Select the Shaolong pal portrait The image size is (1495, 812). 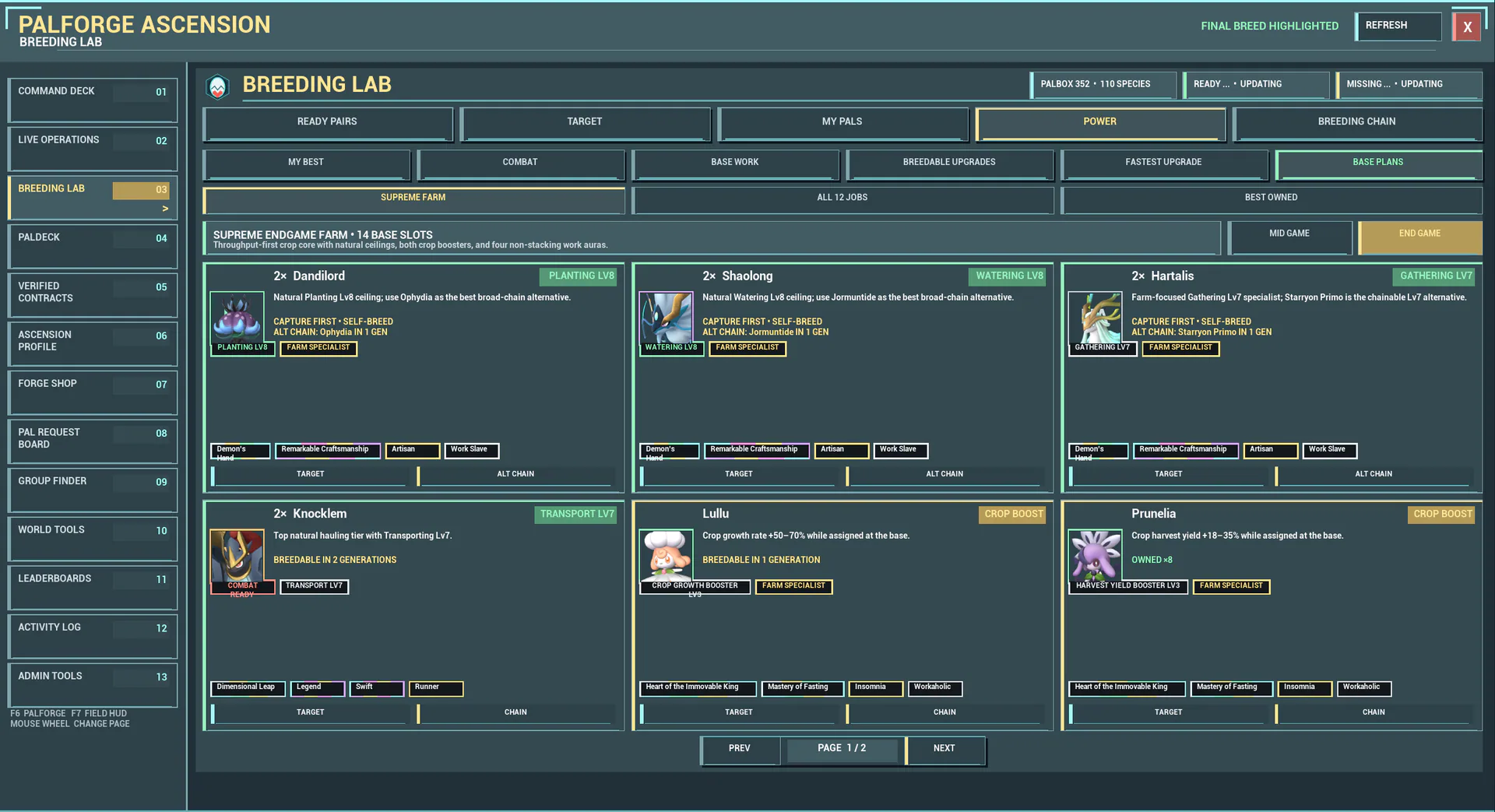(x=666, y=318)
